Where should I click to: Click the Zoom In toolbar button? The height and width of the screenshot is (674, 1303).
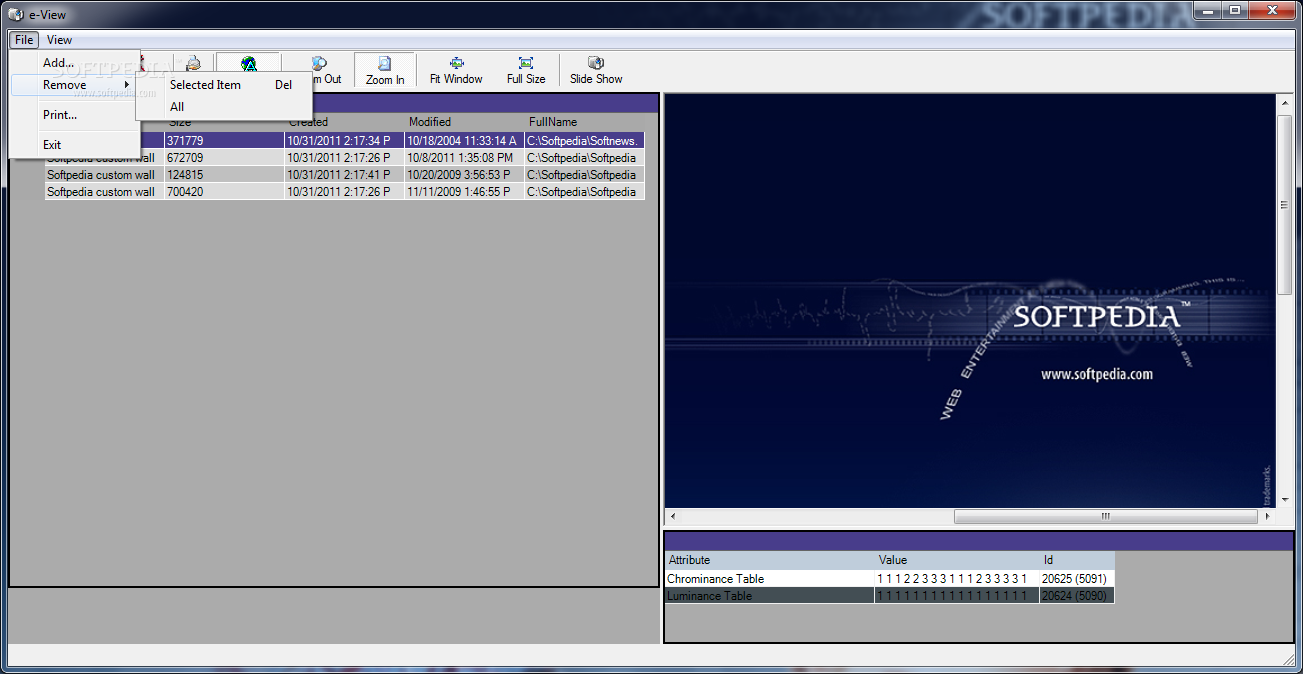click(x=385, y=71)
